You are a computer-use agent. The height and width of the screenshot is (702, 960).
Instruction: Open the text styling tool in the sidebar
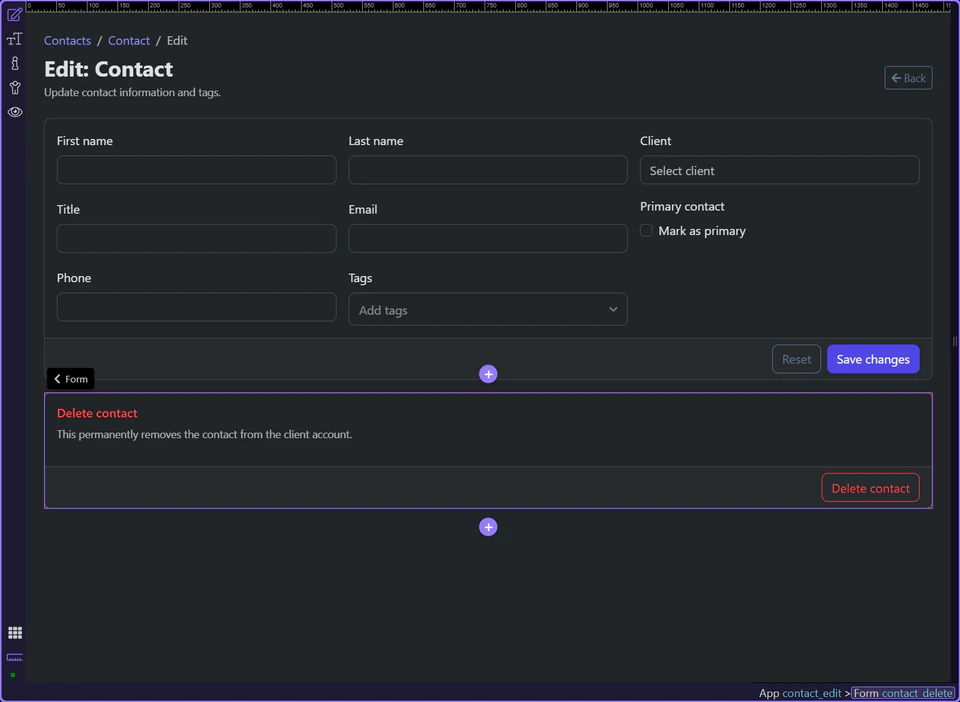pyautogui.click(x=14, y=38)
